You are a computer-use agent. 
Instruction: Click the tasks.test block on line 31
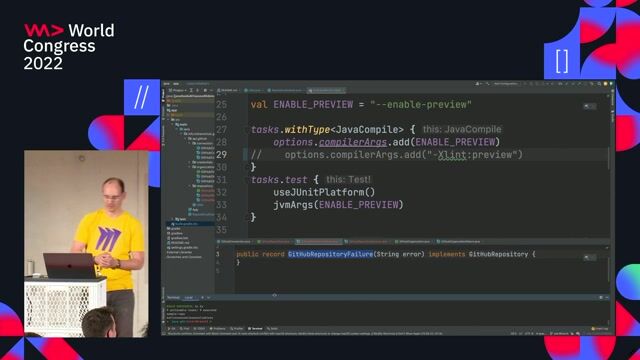(279, 180)
